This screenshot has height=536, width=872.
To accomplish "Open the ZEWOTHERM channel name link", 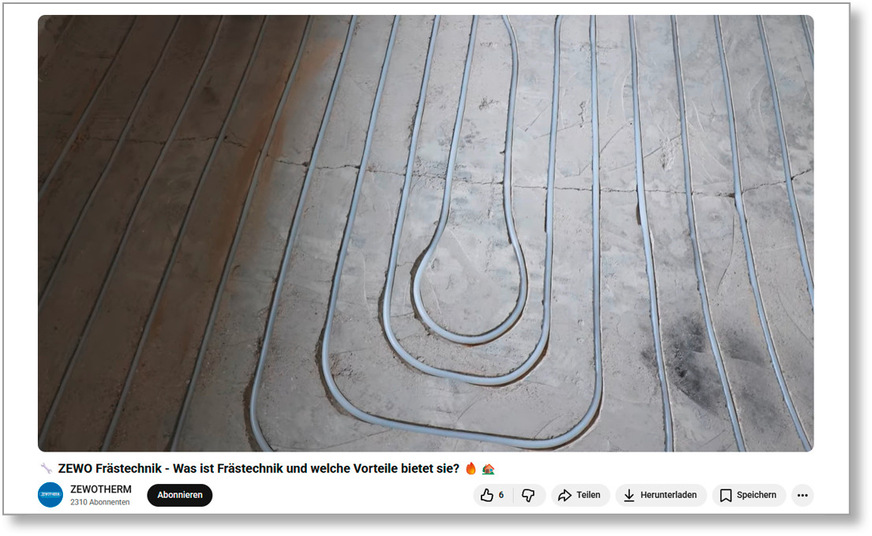I will 101,489.
